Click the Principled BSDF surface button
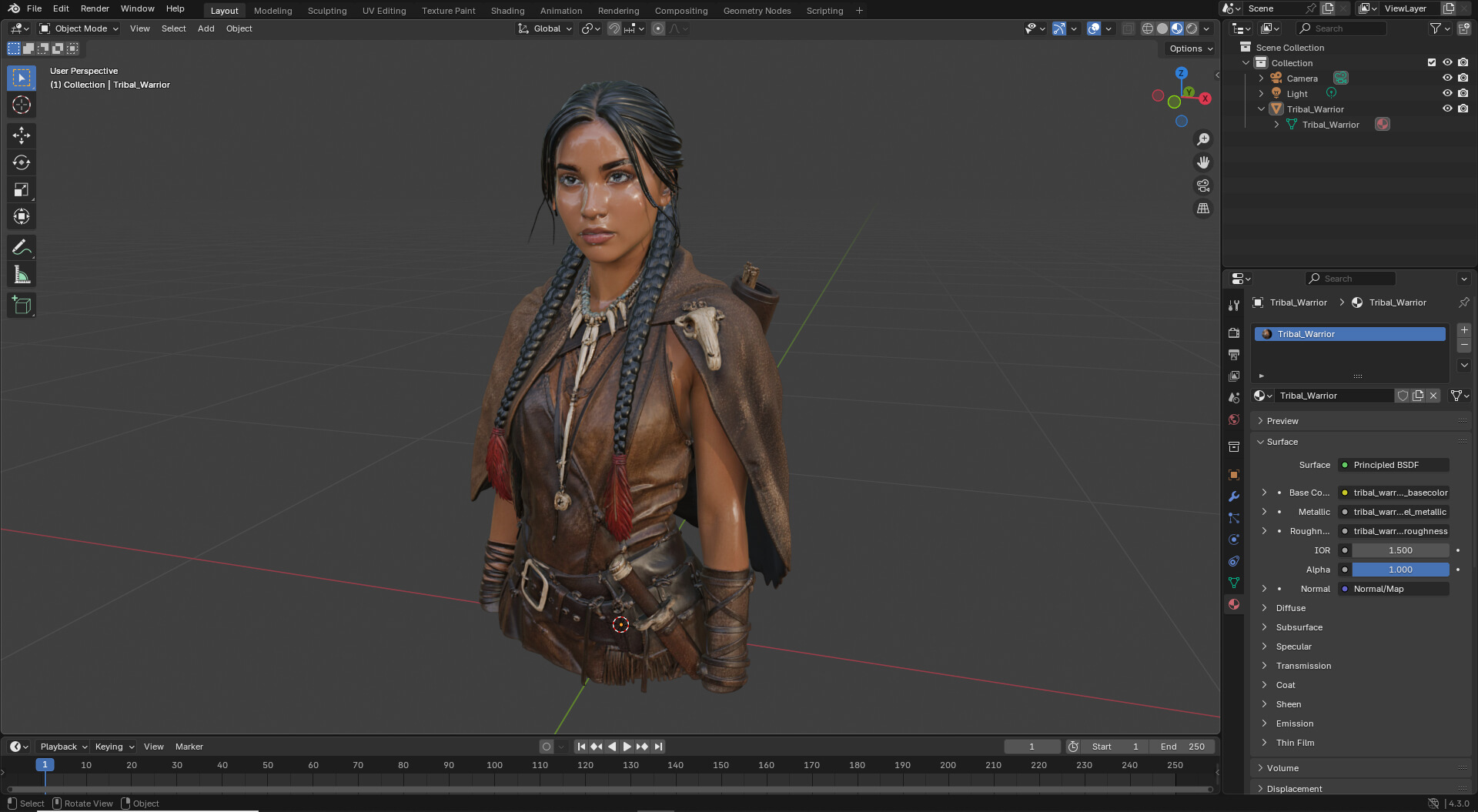This screenshot has width=1478, height=812. coord(1393,465)
